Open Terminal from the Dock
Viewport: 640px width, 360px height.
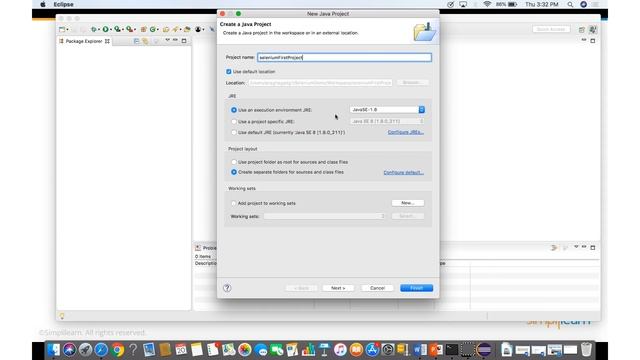pyautogui.click(x=452, y=350)
